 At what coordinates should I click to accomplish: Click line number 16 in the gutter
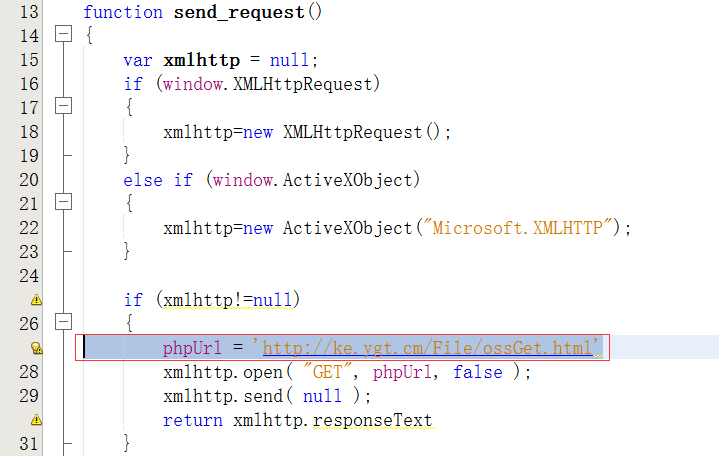tap(29, 84)
